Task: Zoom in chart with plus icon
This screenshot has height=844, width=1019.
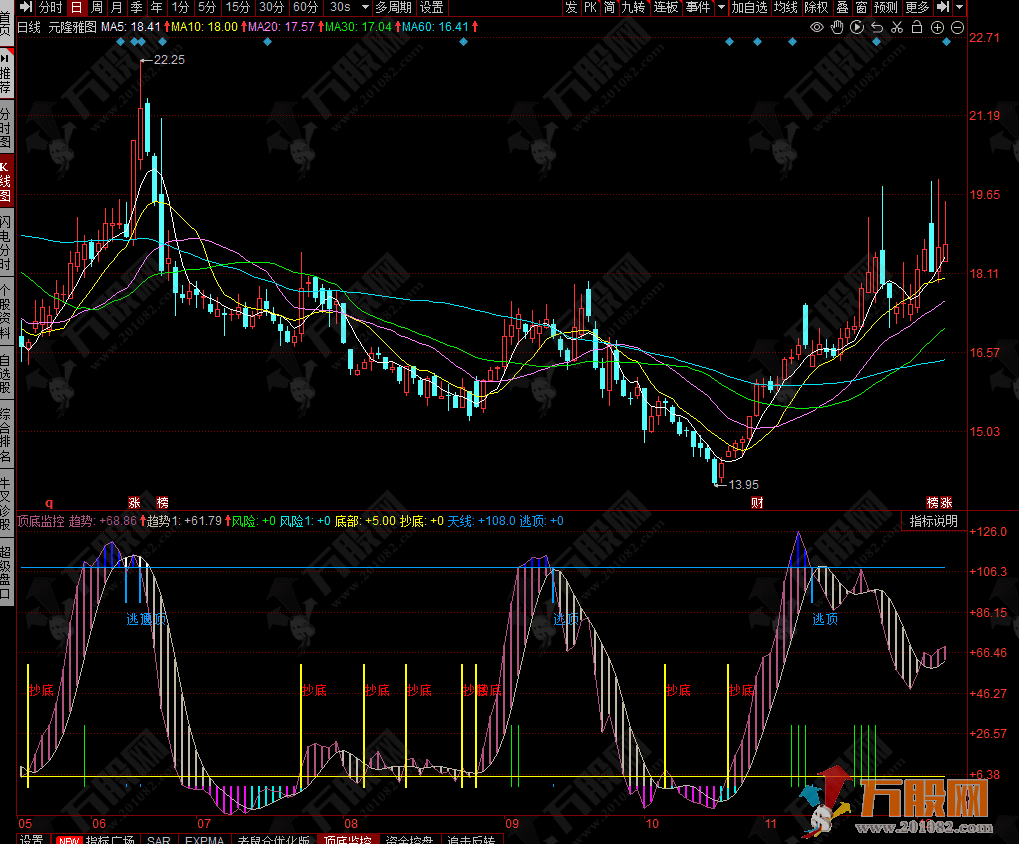Action: point(937,27)
